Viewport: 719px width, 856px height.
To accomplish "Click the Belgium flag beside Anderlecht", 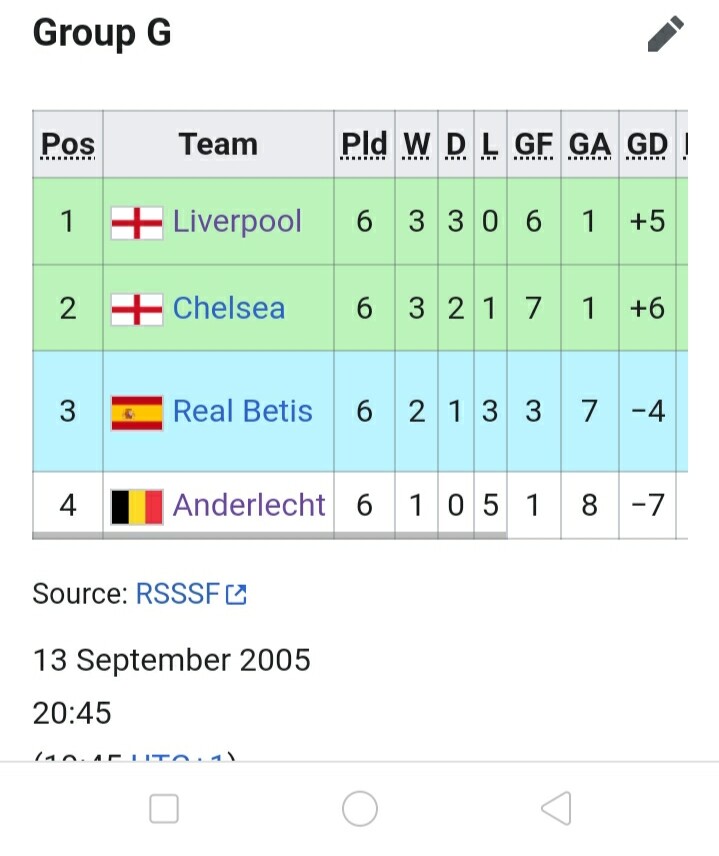I will click(x=136, y=507).
